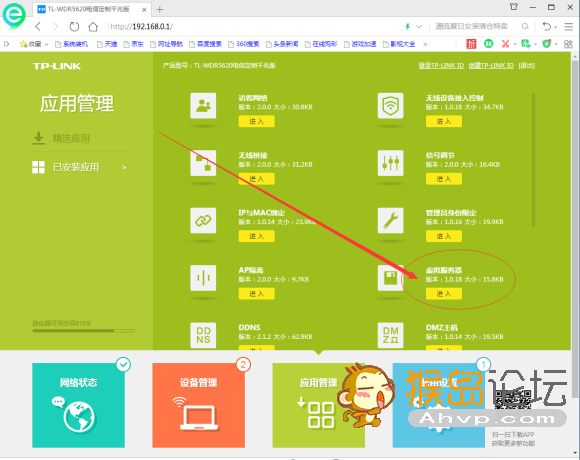Open the 网址导航 bookmark
Screen dimensions: 580x460
[x=166, y=44]
